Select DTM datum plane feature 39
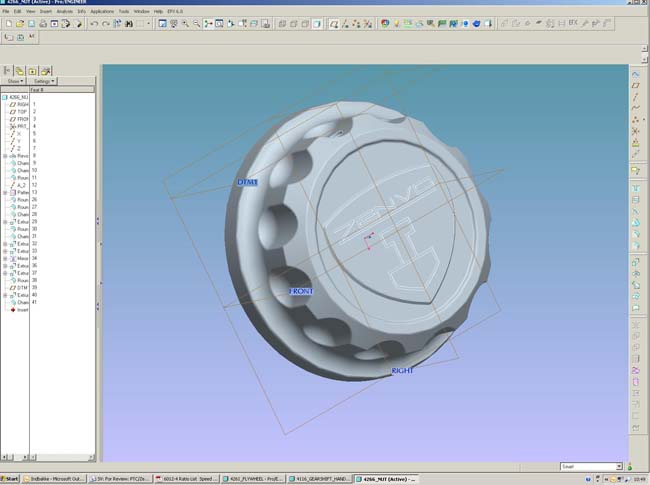 click(19, 288)
